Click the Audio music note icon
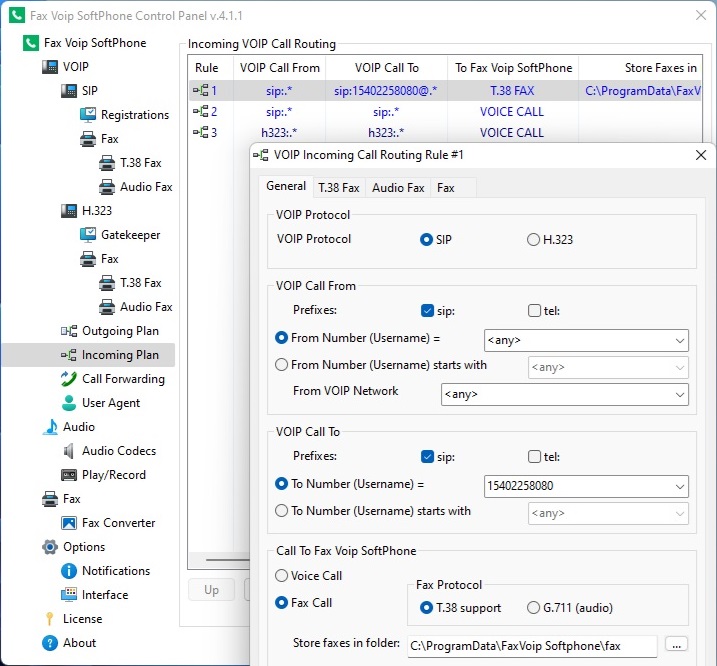717x666 pixels. point(50,427)
